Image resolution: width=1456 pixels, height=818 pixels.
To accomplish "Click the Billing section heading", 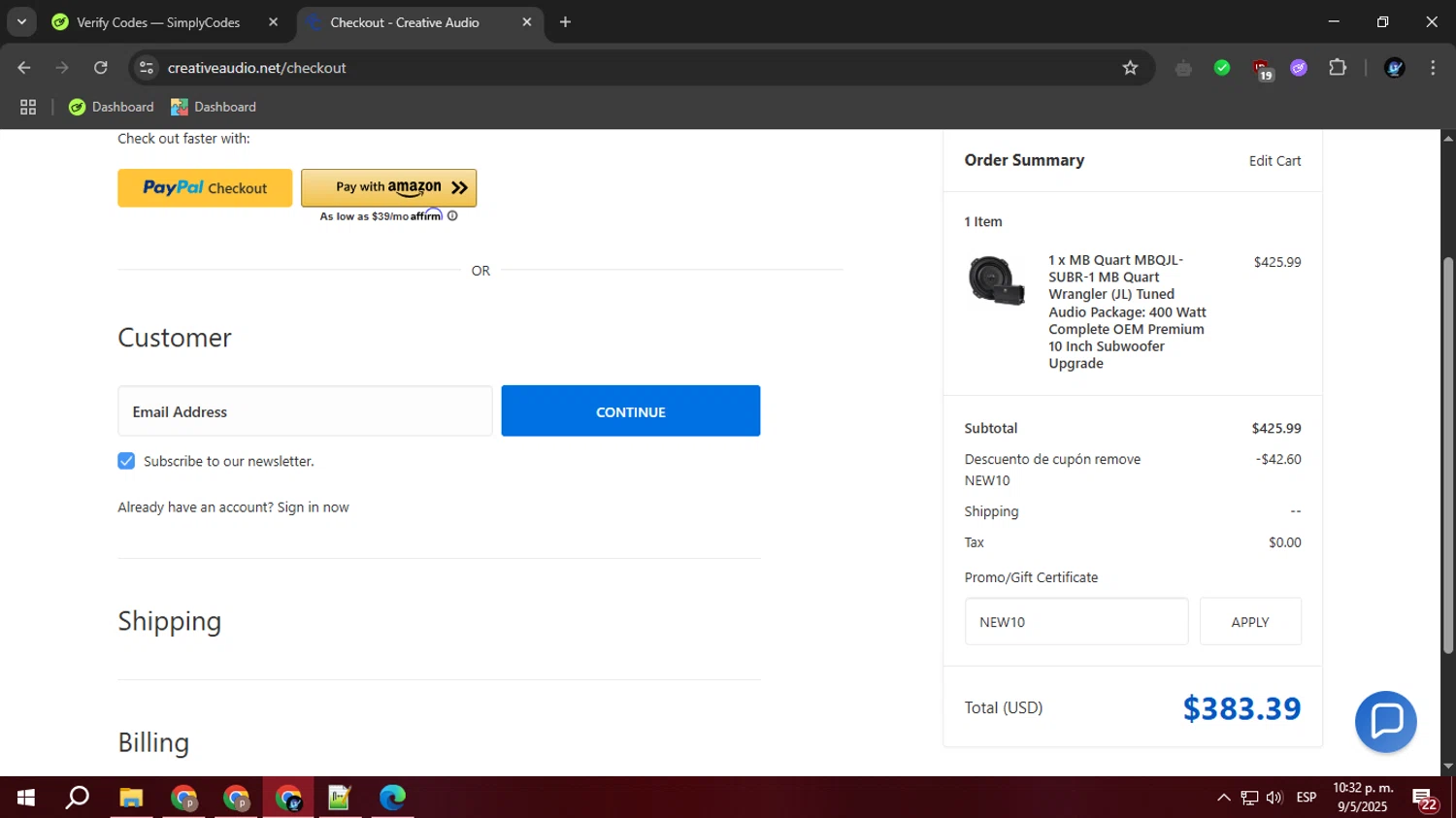I will [x=153, y=742].
